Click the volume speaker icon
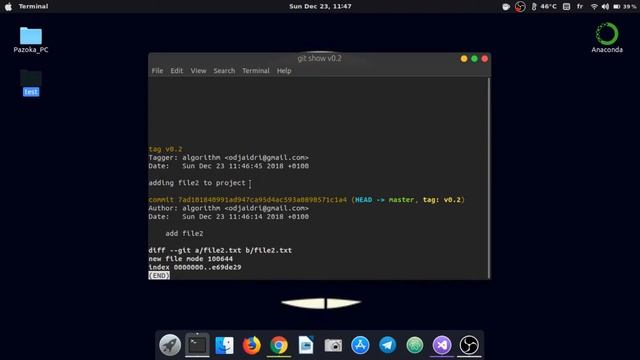 pos(605,7)
